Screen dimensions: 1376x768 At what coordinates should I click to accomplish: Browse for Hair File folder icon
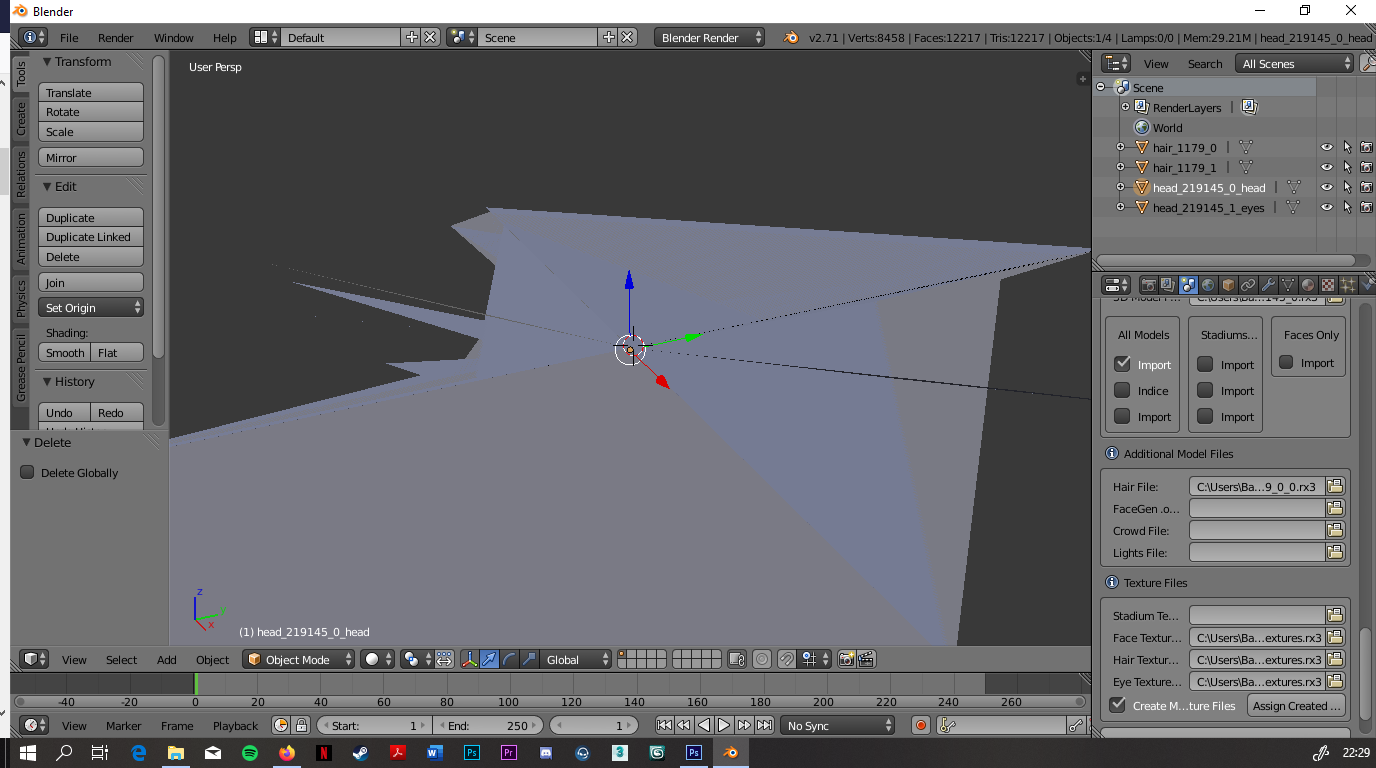[1335, 486]
